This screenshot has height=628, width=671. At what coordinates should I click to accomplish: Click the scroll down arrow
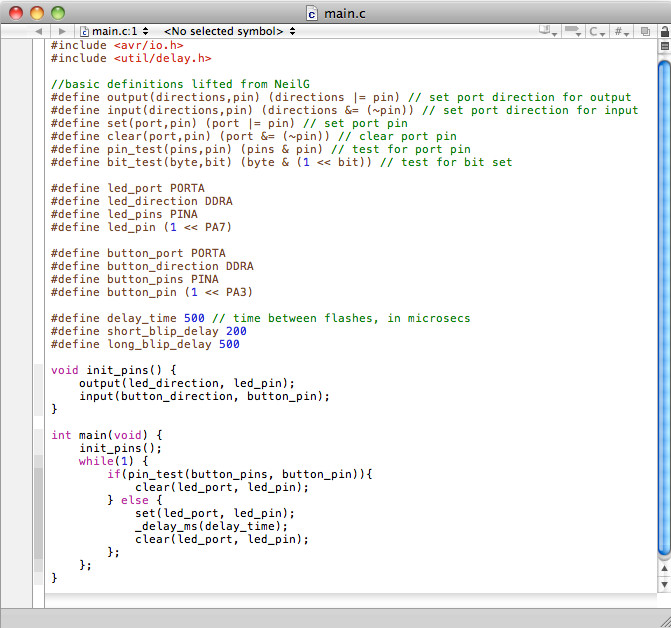pos(664,584)
